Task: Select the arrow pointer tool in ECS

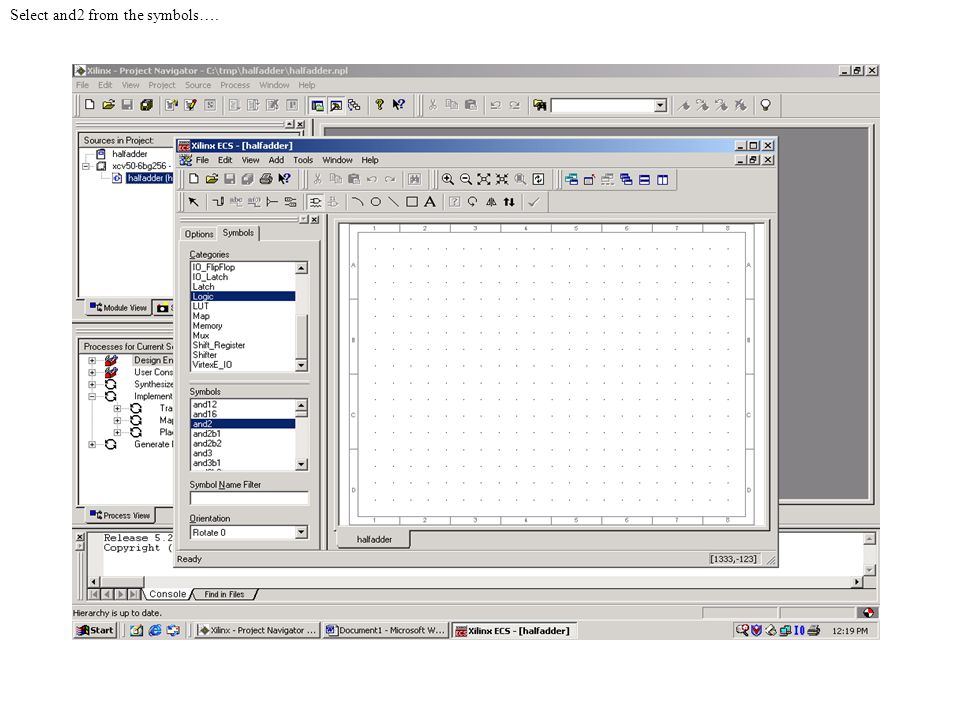Action: click(193, 201)
